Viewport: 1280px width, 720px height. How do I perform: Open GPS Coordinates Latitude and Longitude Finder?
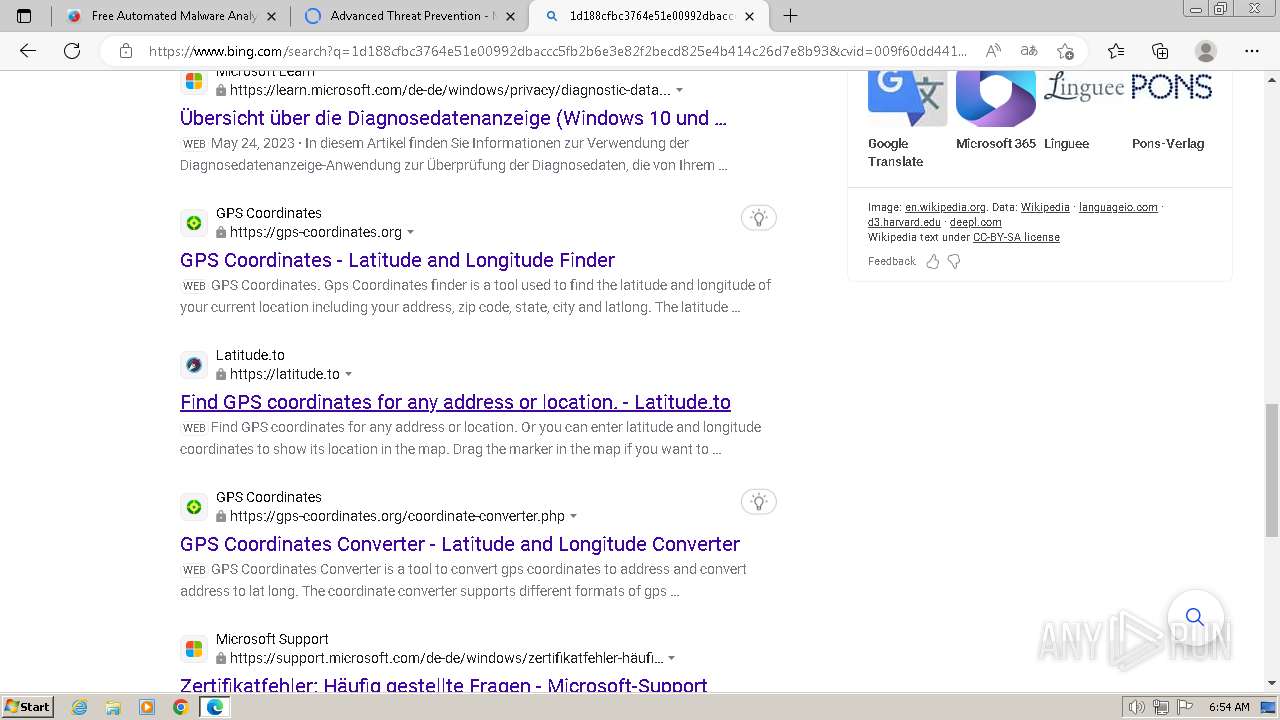click(397, 260)
